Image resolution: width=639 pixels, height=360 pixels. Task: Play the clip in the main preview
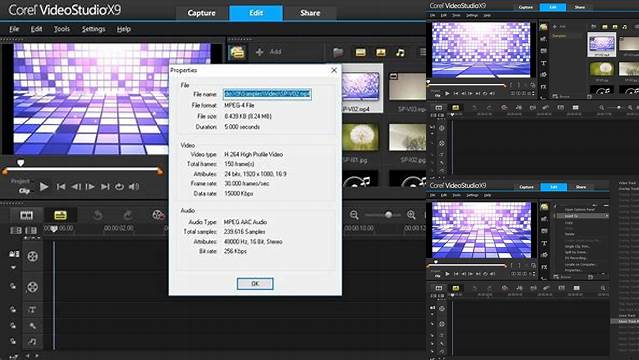pyautogui.click(x=44, y=187)
